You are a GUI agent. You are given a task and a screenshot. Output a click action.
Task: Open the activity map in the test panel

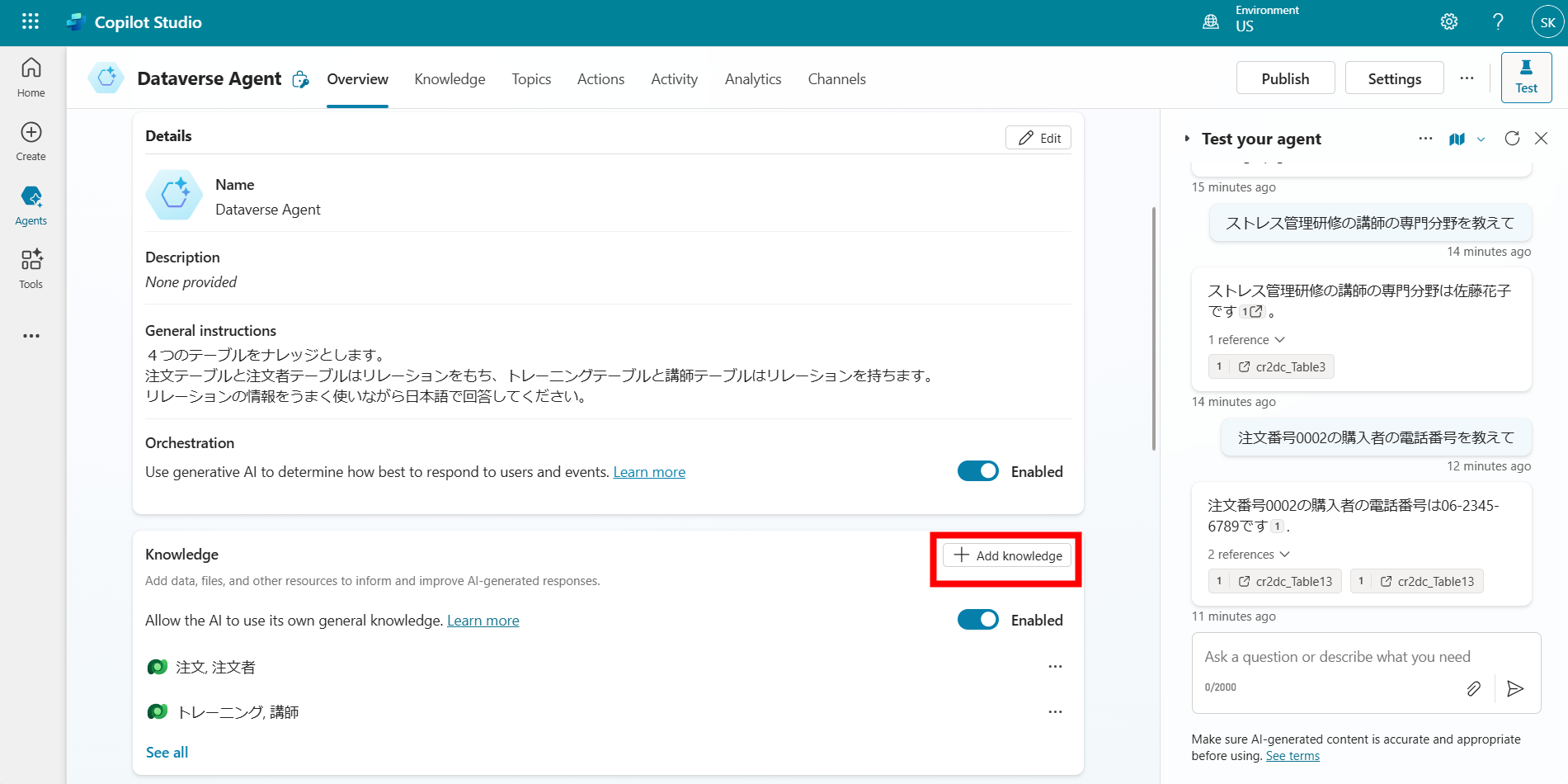coord(1456,139)
